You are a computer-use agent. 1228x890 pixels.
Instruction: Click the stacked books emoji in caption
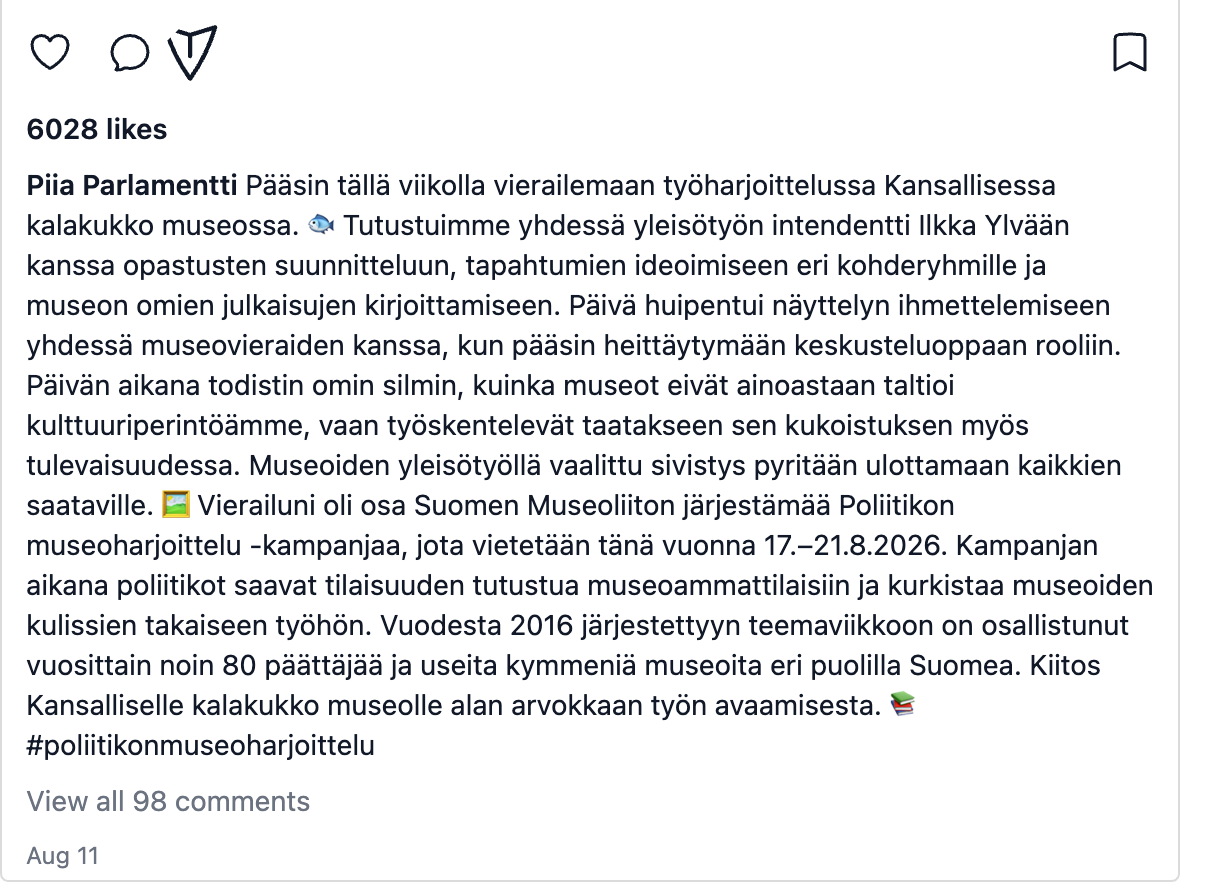pos(902,706)
